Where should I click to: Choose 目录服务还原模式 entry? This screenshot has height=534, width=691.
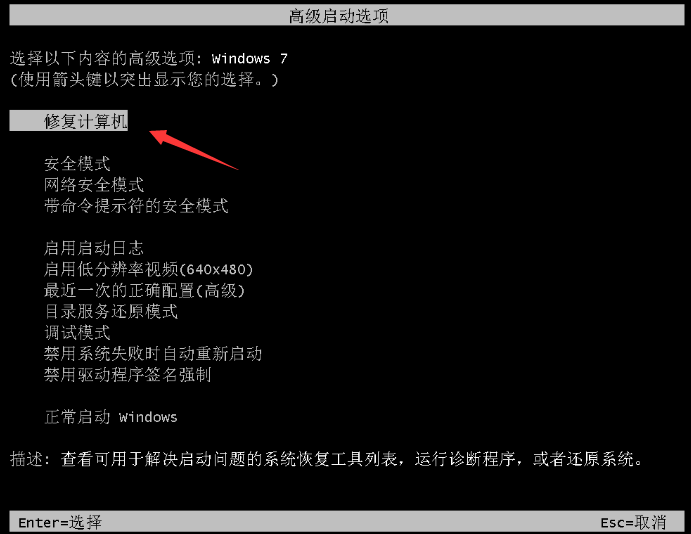pos(111,311)
